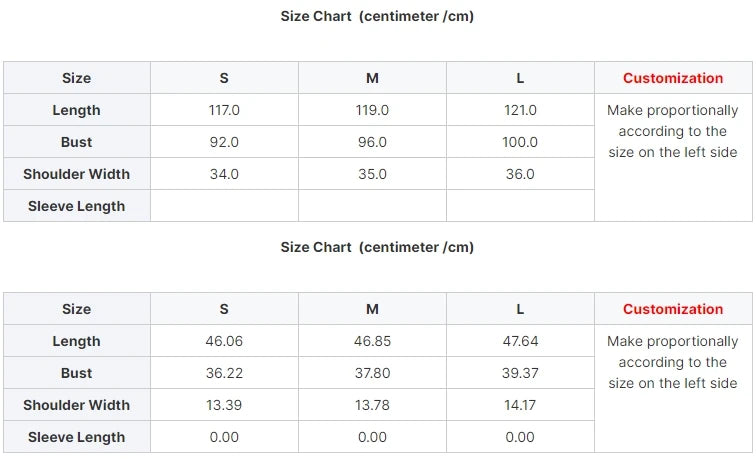Click the second Size Chart centimeter title
This screenshot has width=756, height=459.
[377, 247]
